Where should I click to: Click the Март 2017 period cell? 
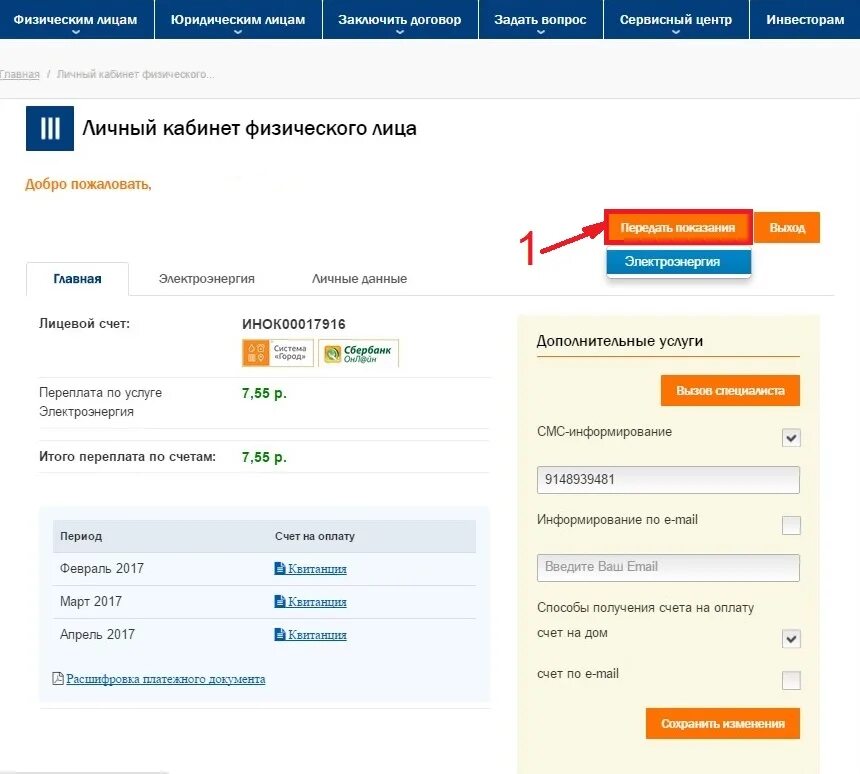[x=90, y=601]
